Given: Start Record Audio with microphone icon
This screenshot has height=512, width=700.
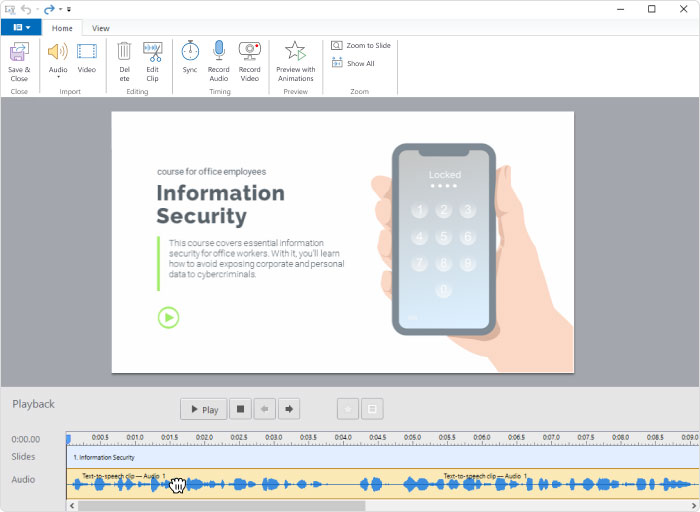Looking at the screenshot, I should tap(219, 51).
